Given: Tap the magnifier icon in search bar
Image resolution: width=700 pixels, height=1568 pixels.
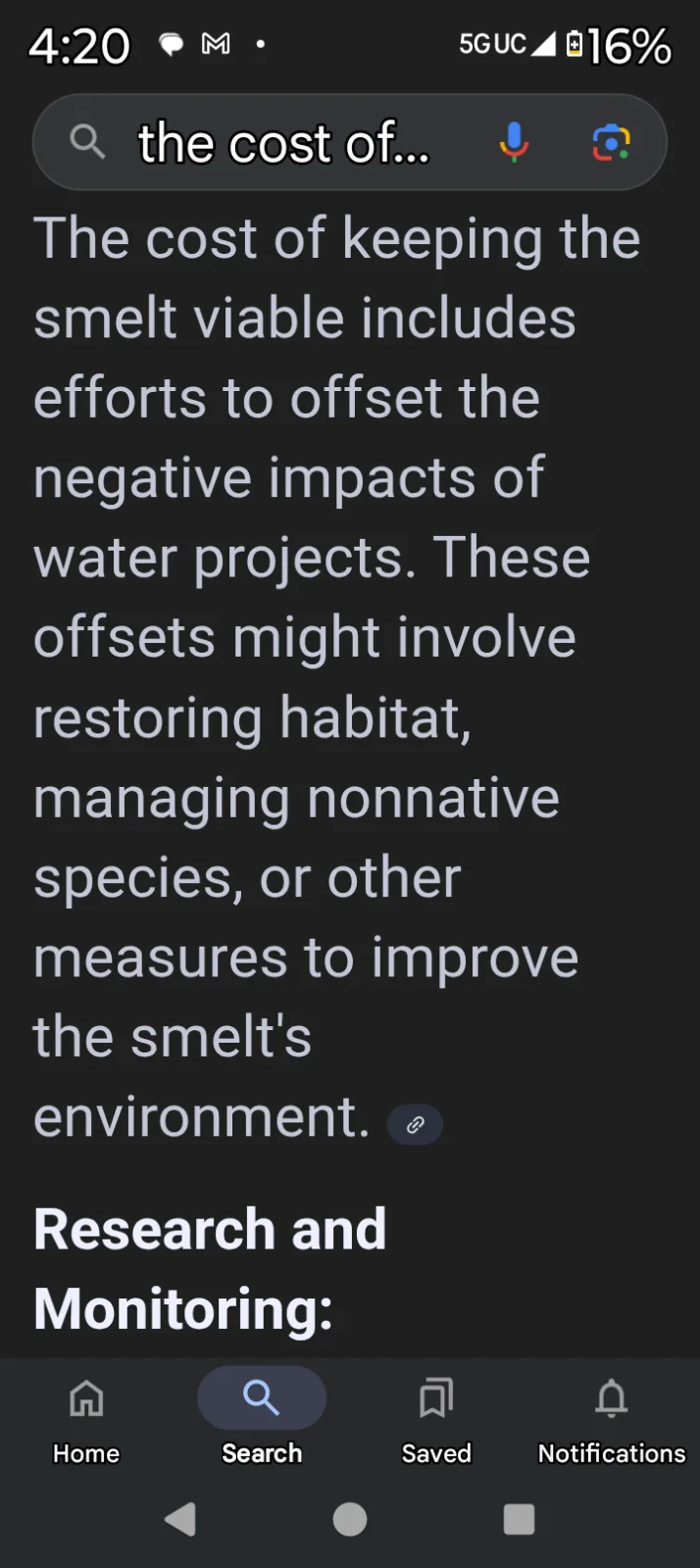Looking at the screenshot, I should coord(87,143).
